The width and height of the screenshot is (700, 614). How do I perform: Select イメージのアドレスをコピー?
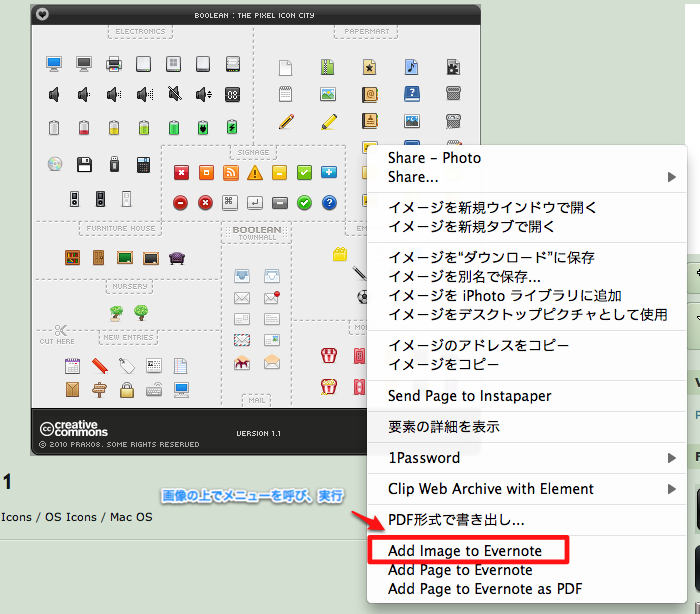[x=479, y=345]
